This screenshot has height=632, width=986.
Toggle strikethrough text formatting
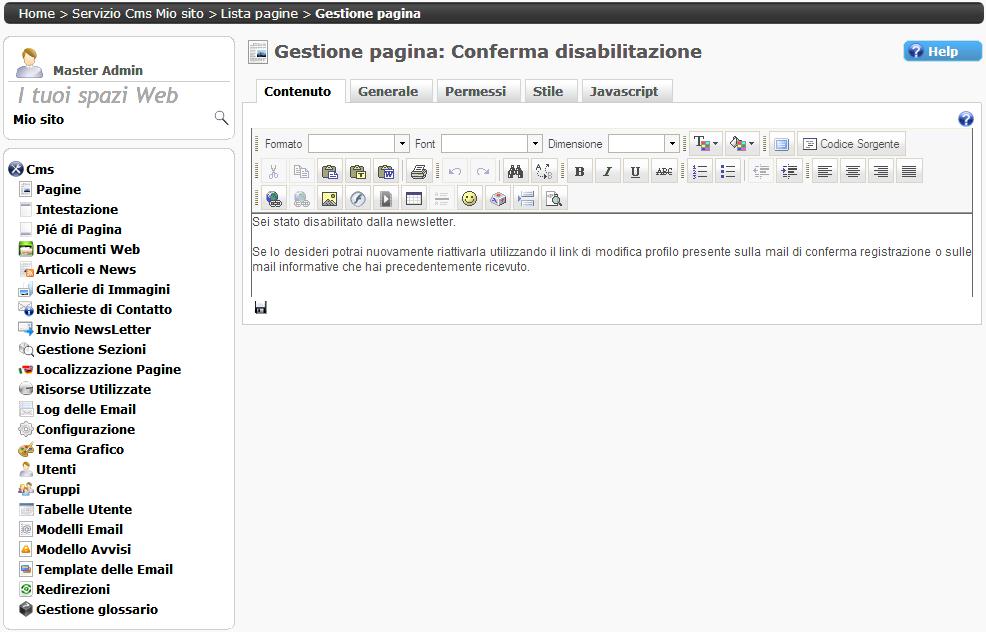coord(664,172)
